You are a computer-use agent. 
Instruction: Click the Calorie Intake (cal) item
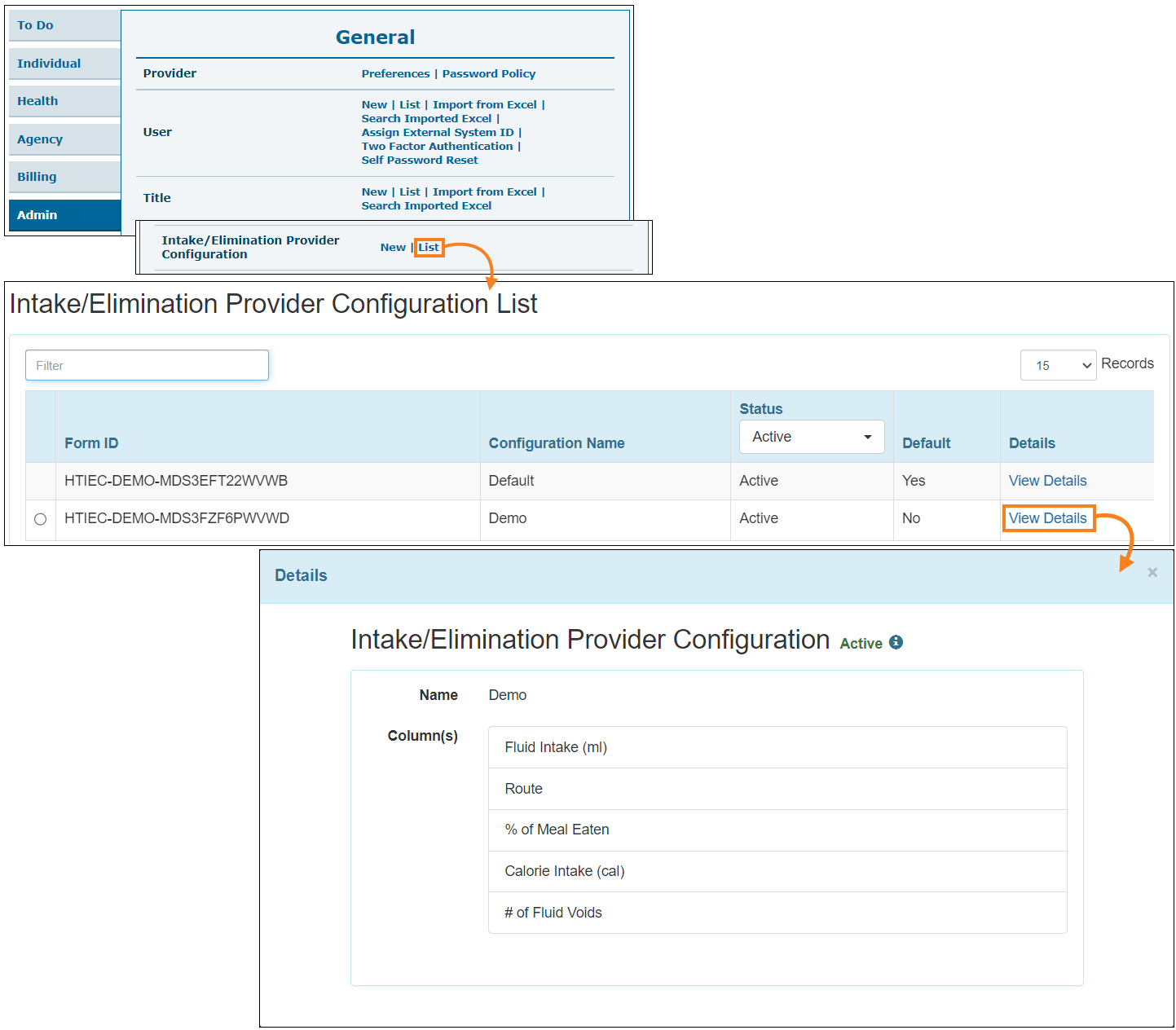[x=777, y=871]
